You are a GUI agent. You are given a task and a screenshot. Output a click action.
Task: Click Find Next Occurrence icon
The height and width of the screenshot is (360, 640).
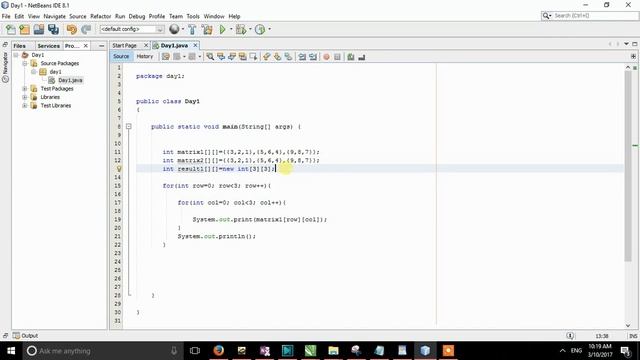click(x=231, y=57)
